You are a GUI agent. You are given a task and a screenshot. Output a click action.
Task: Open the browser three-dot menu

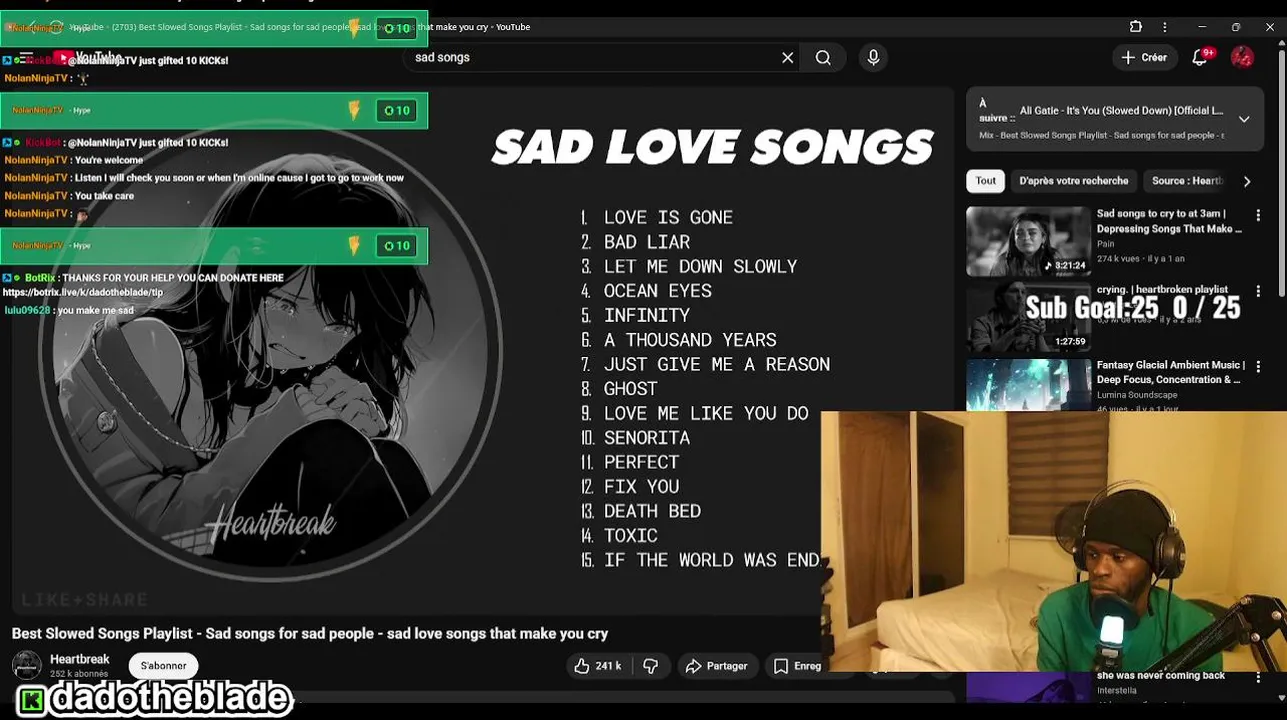pyautogui.click(x=1164, y=27)
